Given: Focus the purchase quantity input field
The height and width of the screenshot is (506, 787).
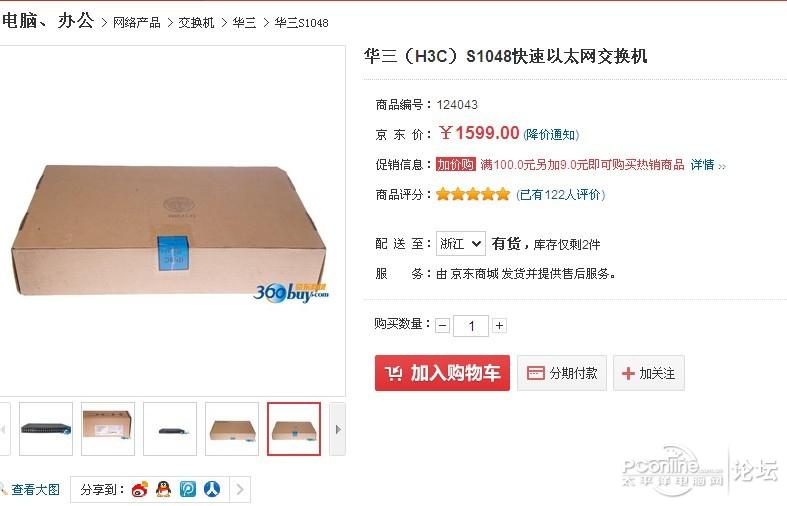Looking at the screenshot, I should pyautogui.click(x=471, y=326).
